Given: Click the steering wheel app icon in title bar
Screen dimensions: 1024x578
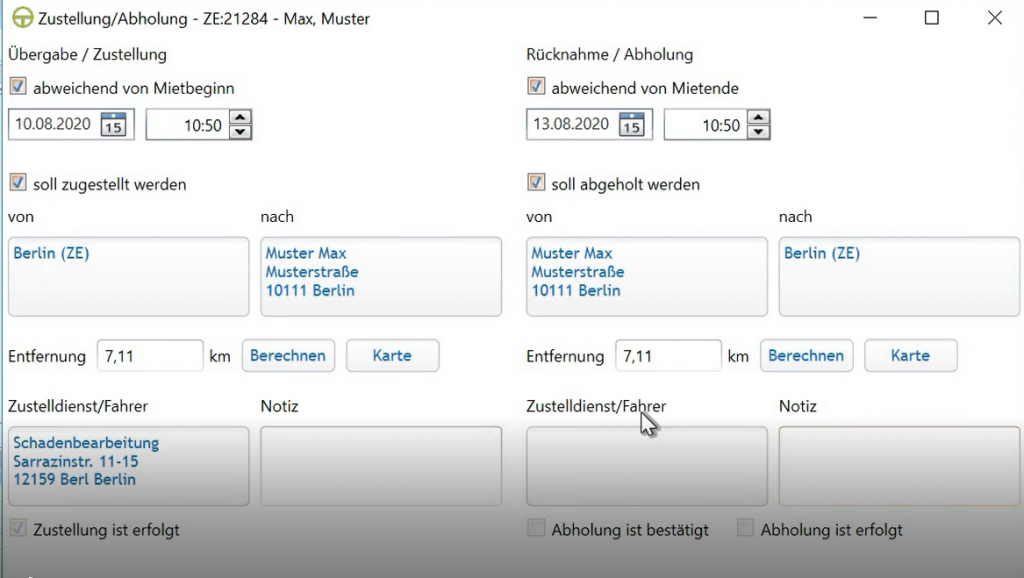Looking at the screenshot, I should [22, 18].
